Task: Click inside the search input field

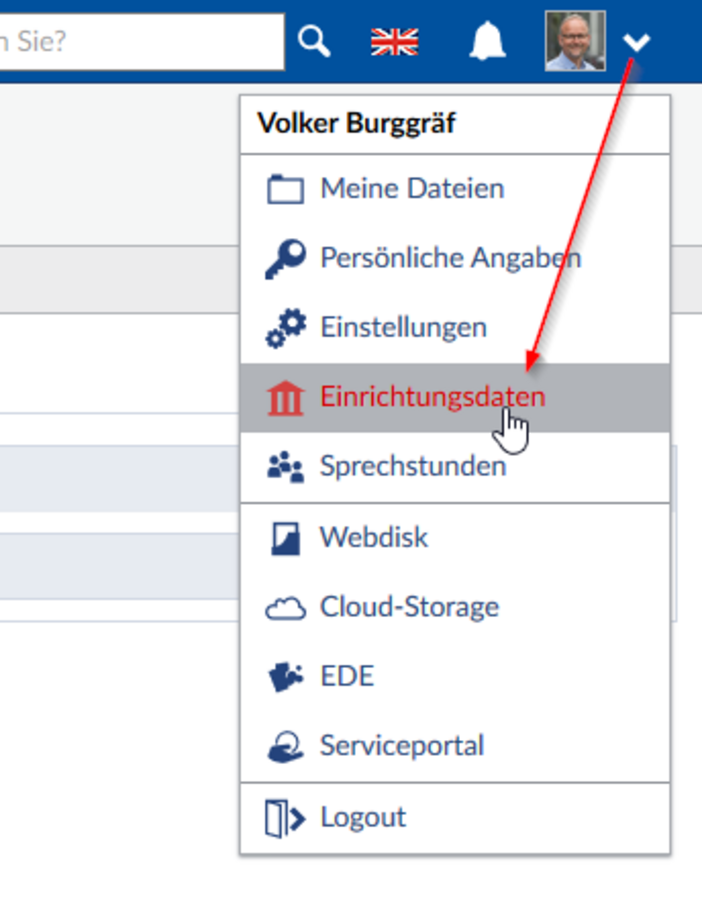Action: tap(141, 42)
